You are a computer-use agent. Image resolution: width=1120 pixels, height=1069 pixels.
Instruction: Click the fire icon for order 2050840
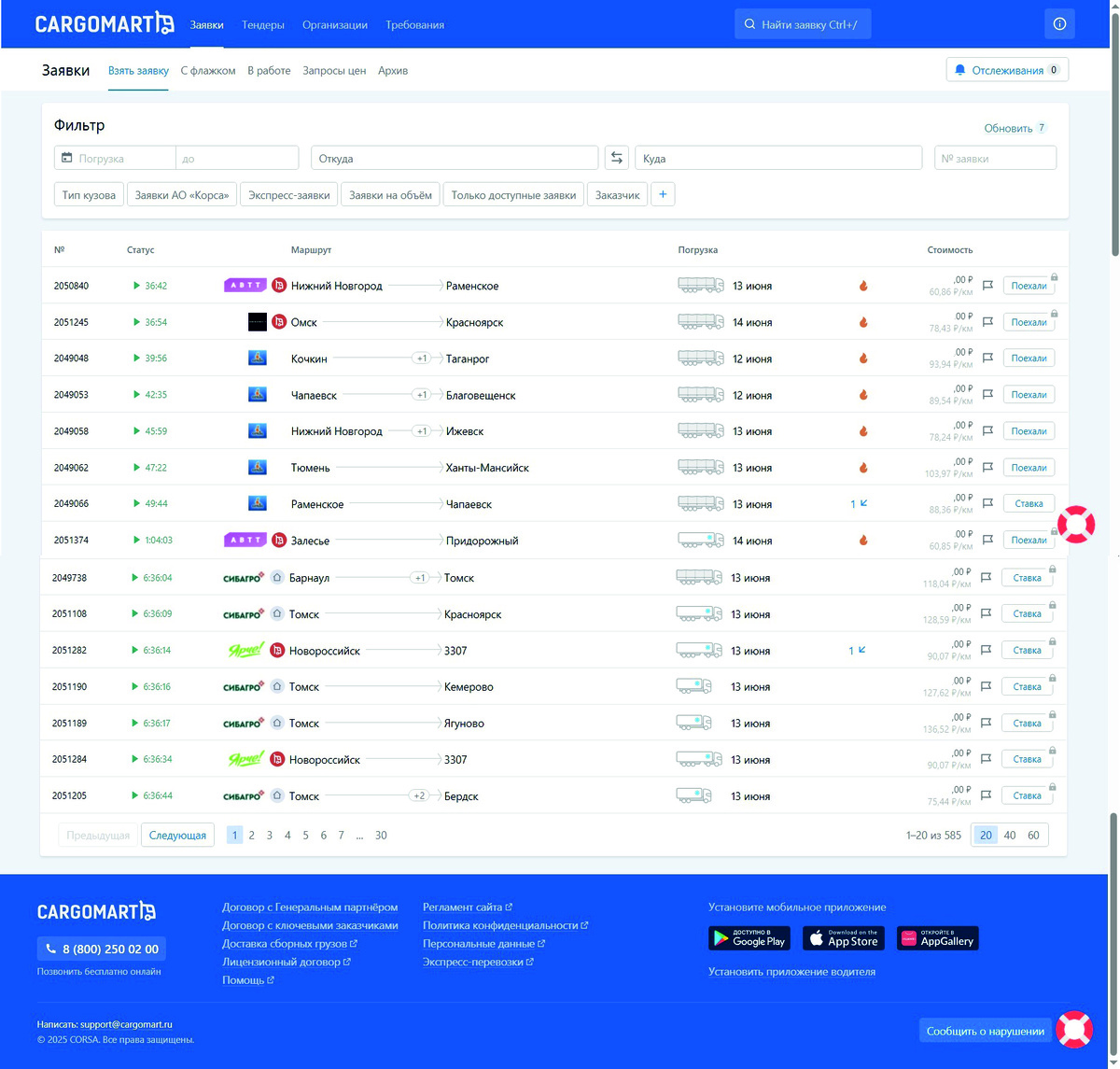(863, 286)
